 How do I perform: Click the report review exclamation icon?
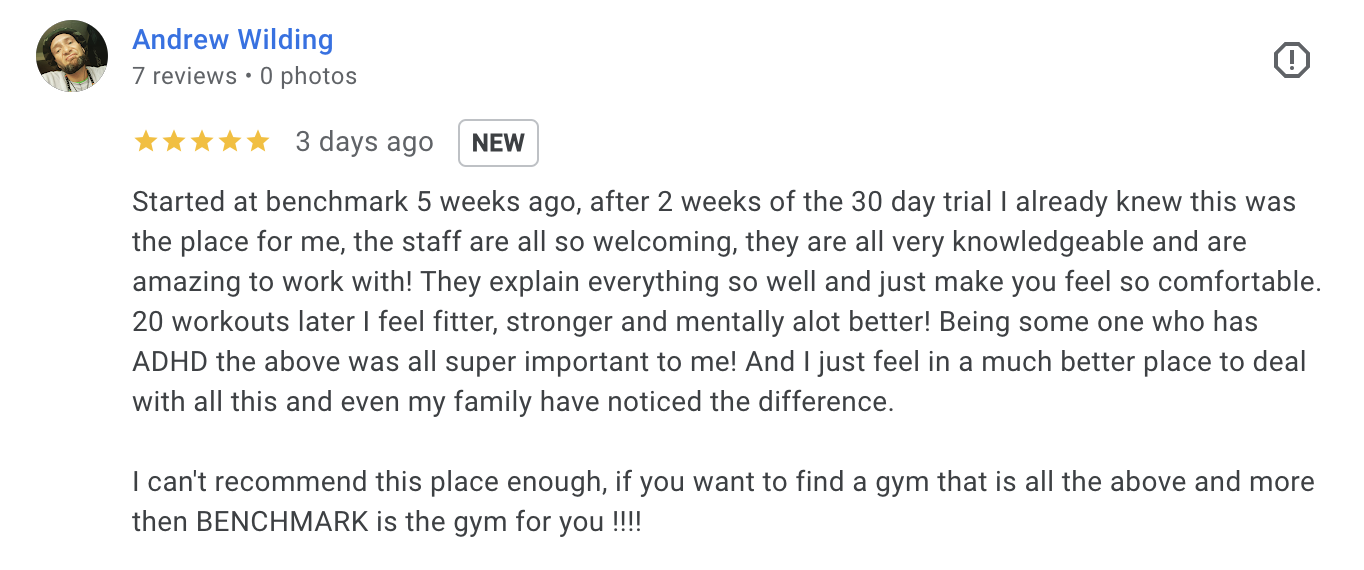click(1291, 61)
